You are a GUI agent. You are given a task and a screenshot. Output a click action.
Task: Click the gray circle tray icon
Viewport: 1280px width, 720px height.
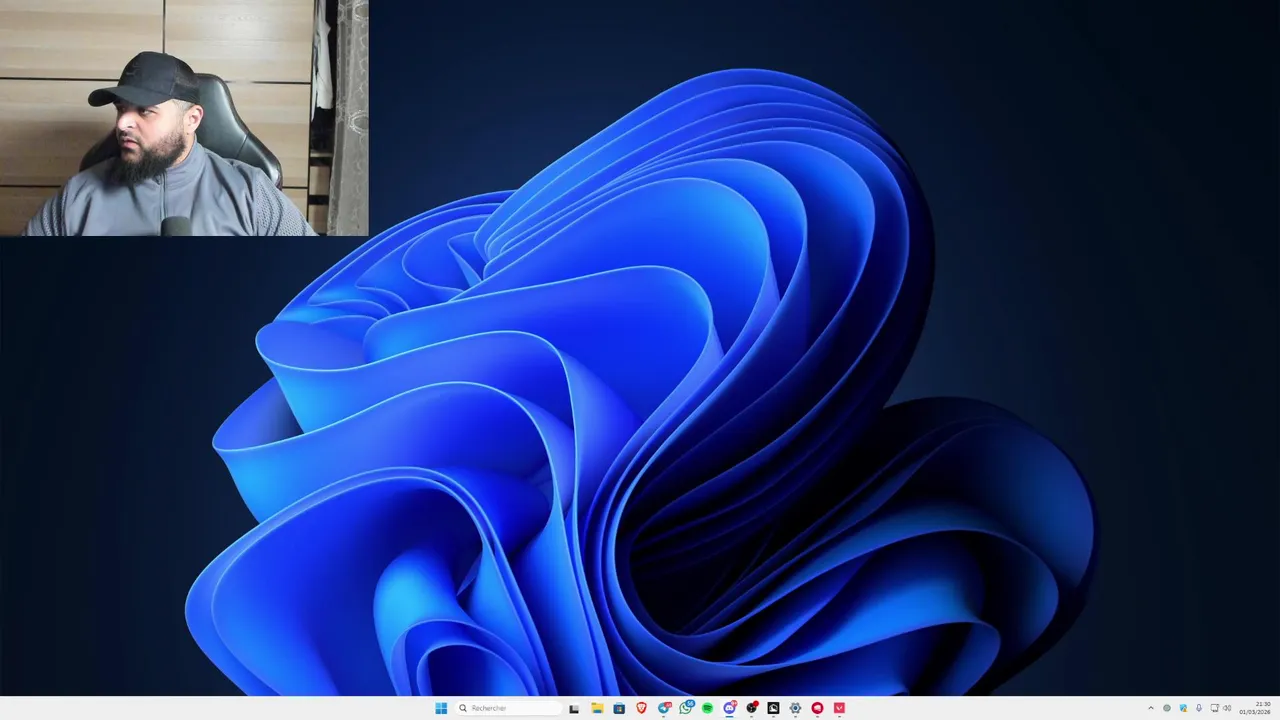pos(1167,708)
